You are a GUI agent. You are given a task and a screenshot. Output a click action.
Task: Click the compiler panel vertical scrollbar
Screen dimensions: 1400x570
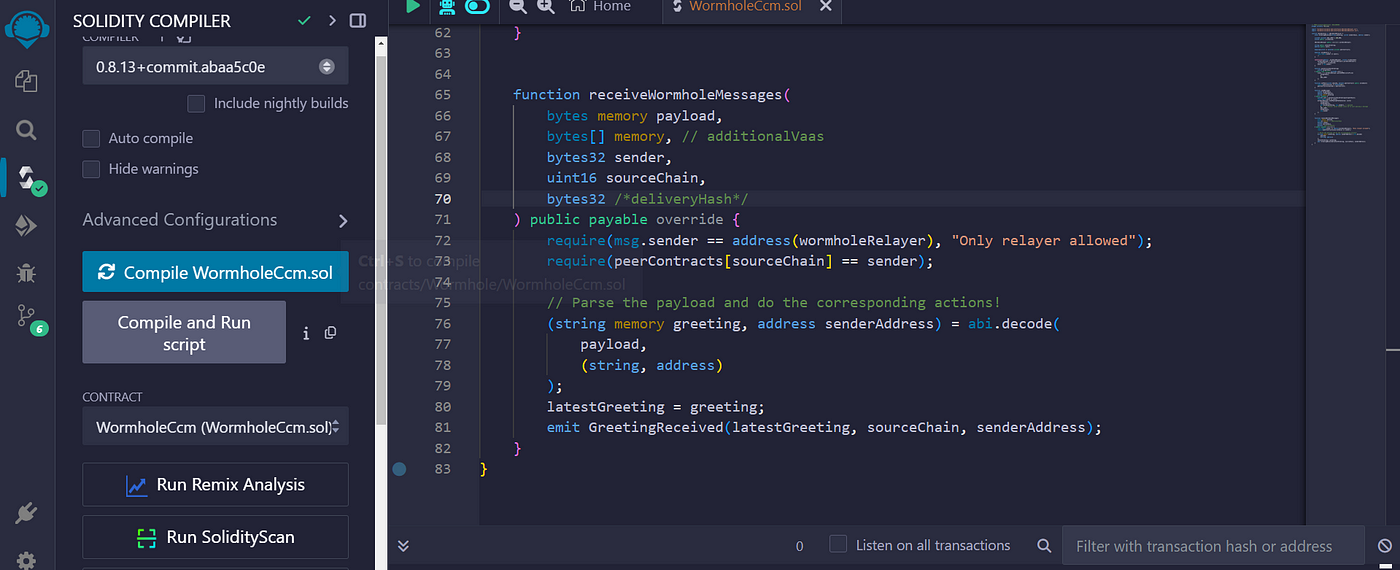[380, 240]
